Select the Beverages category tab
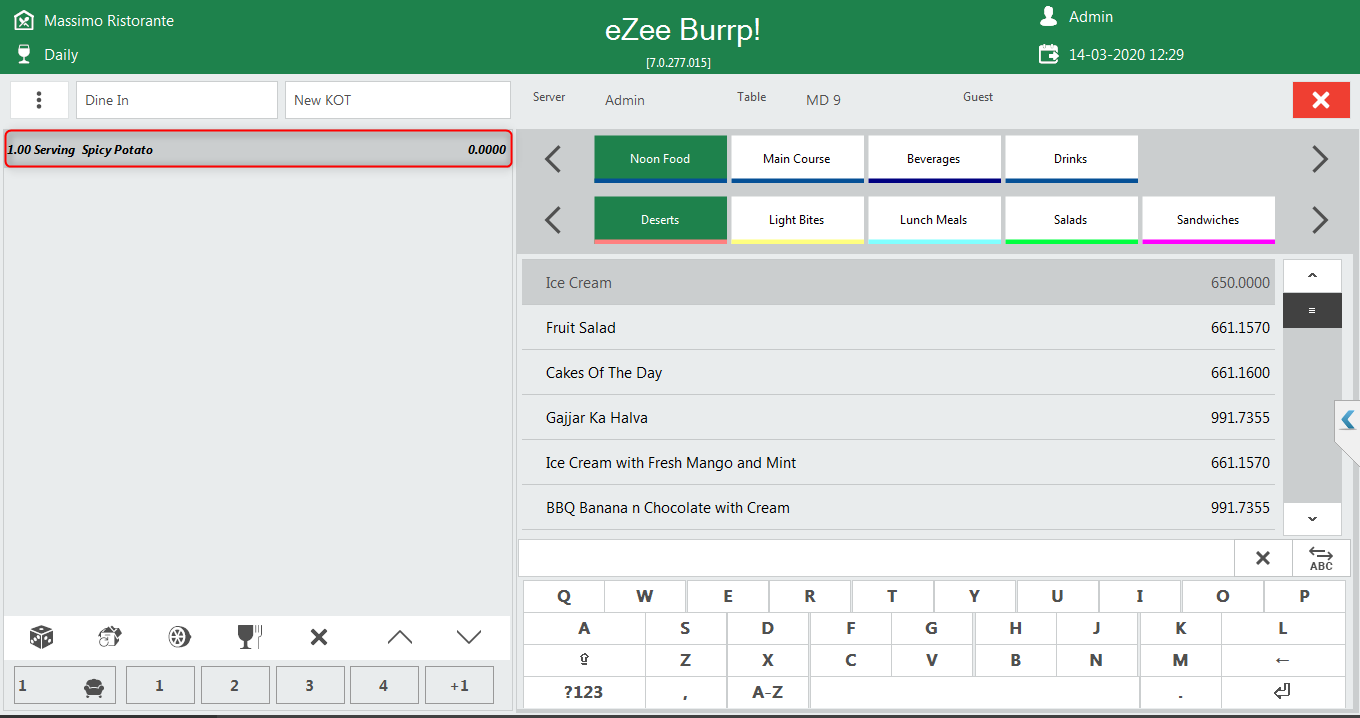This screenshot has width=1360, height=718. 934,159
